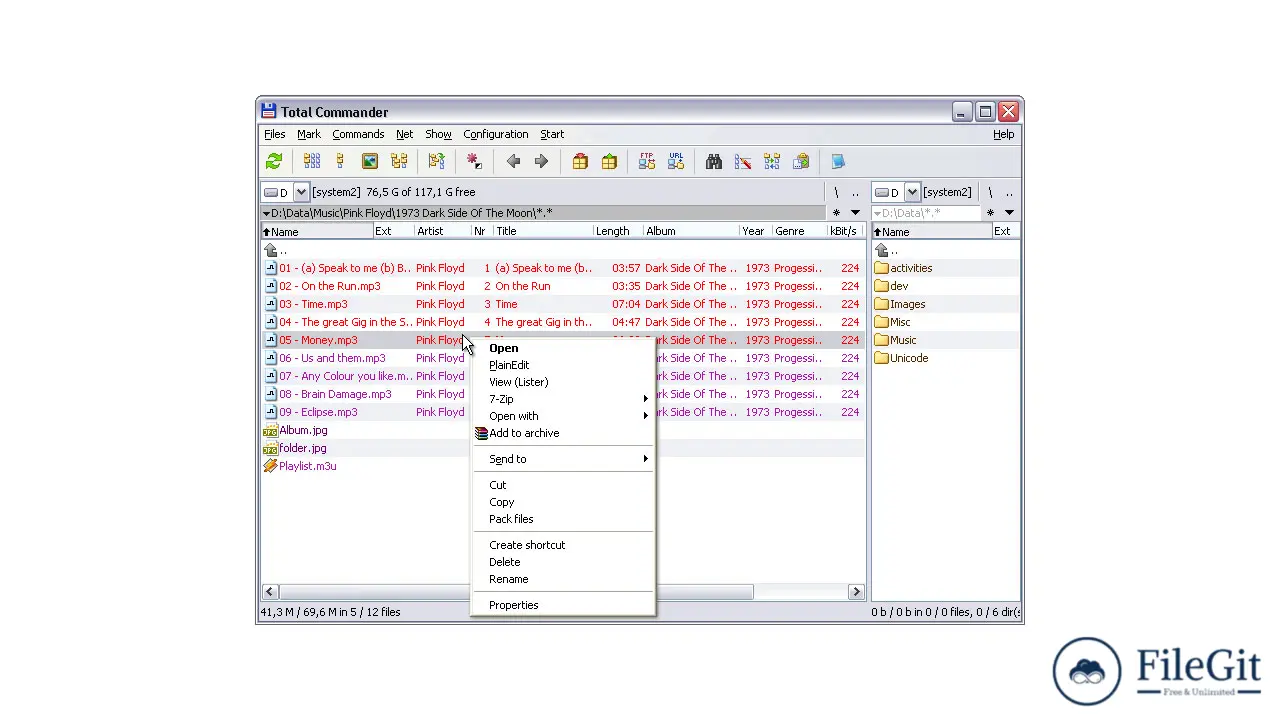Image resolution: width=1280 pixels, height=720 pixels.
Task: Select Copy from the context menu
Action: pyautogui.click(x=564, y=502)
